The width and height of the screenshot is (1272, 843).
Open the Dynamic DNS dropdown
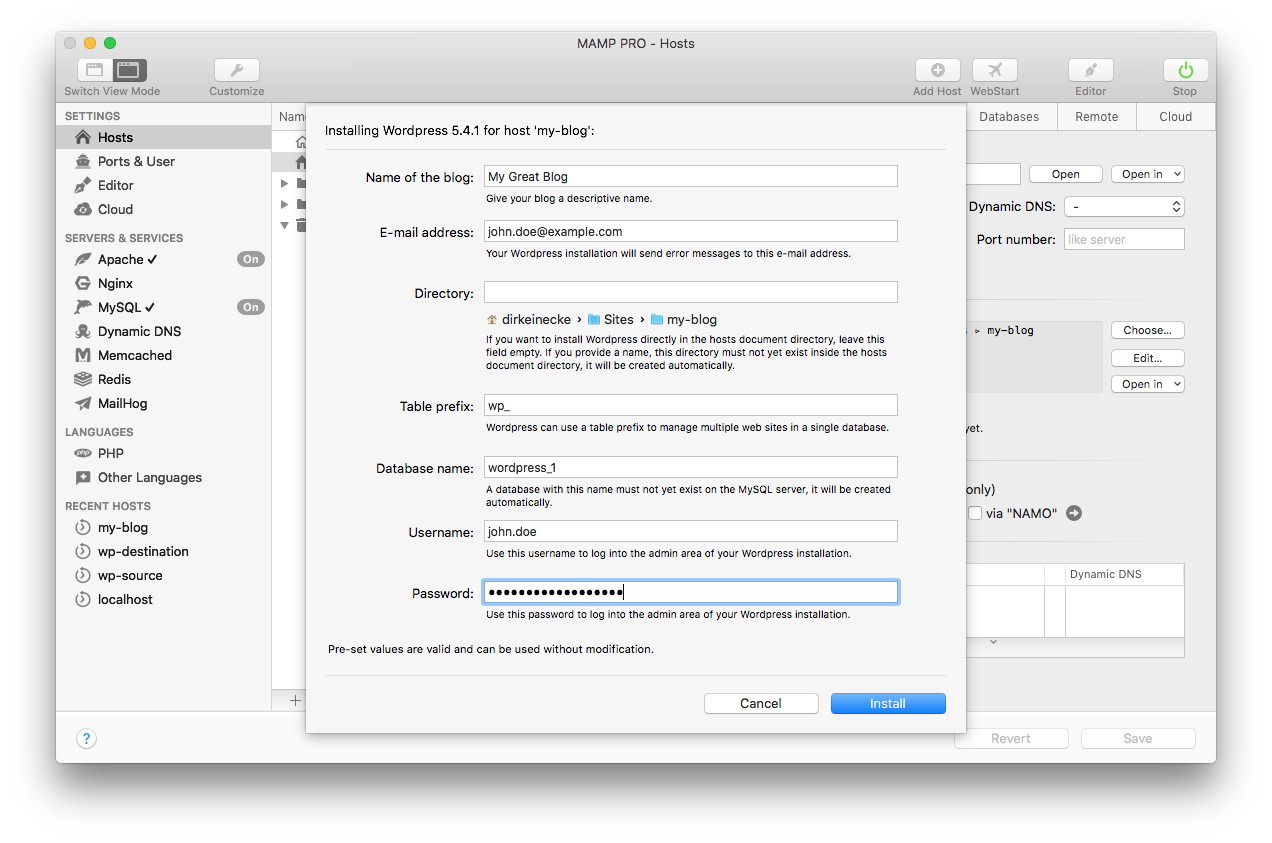[1124, 206]
